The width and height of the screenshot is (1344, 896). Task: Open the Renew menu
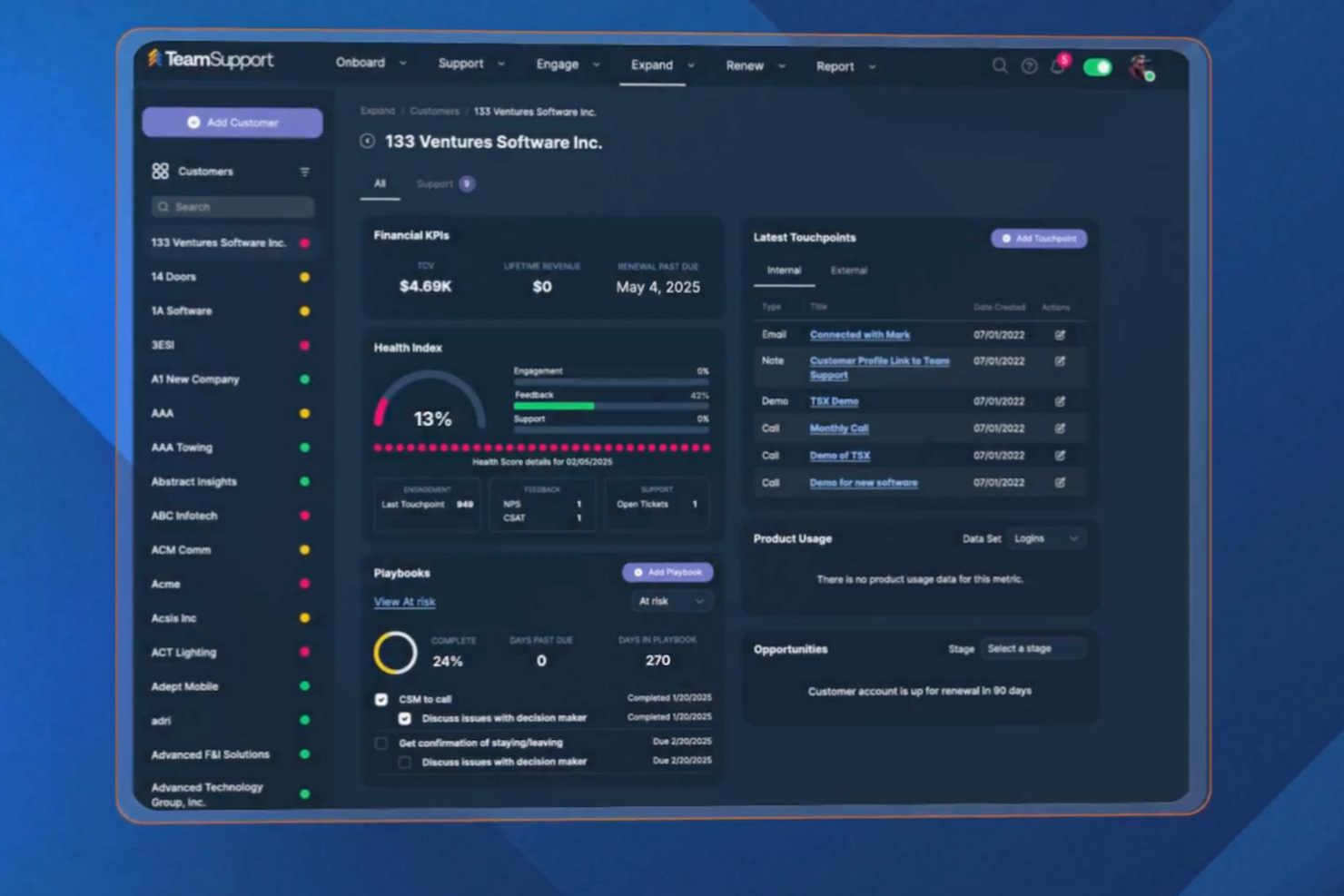coord(754,66)
